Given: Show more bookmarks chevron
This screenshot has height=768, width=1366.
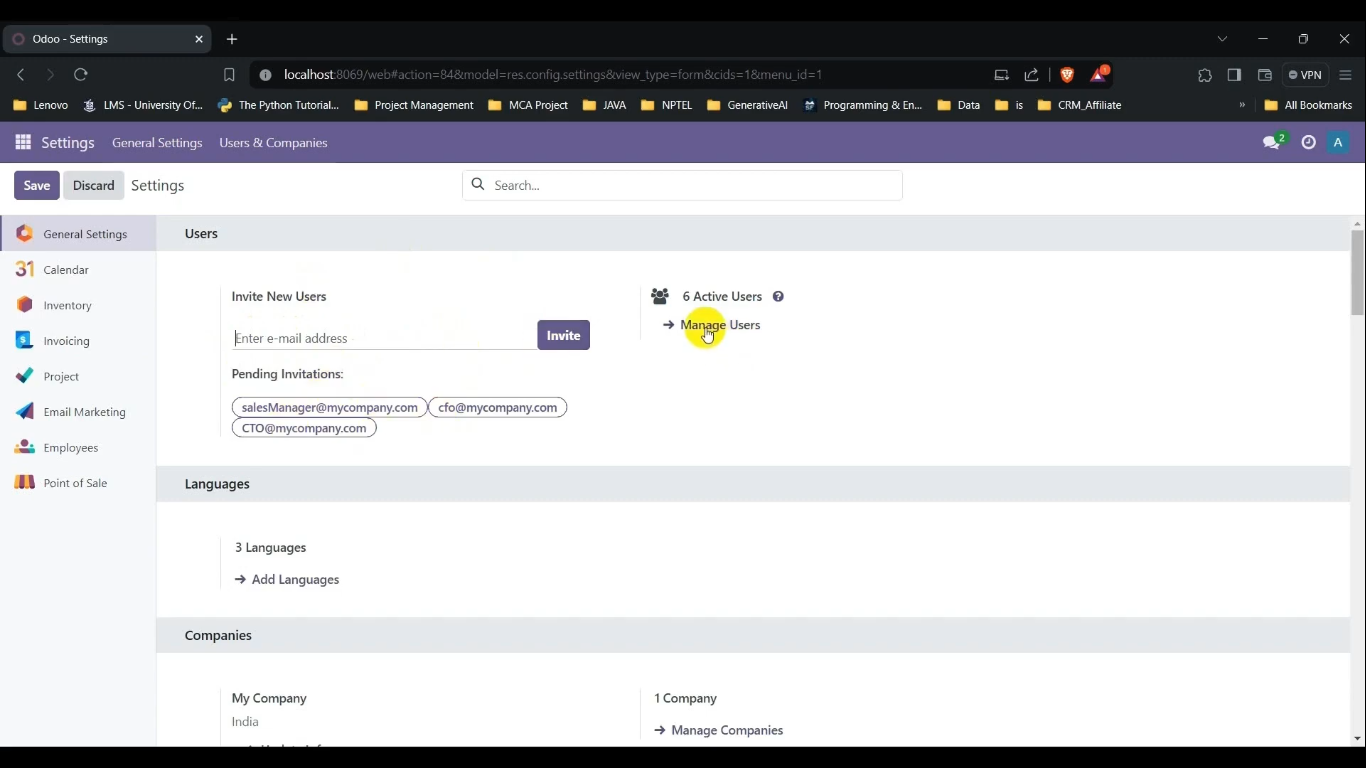Looking at the screenshot, I should [1242, 105].
